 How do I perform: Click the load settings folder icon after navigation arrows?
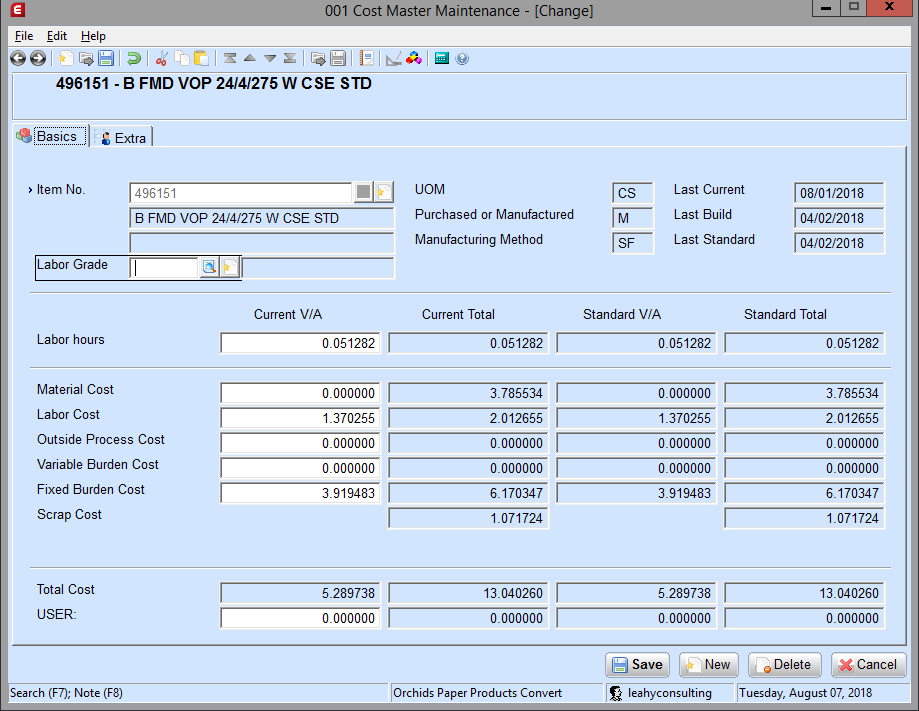tap(318, 58)
